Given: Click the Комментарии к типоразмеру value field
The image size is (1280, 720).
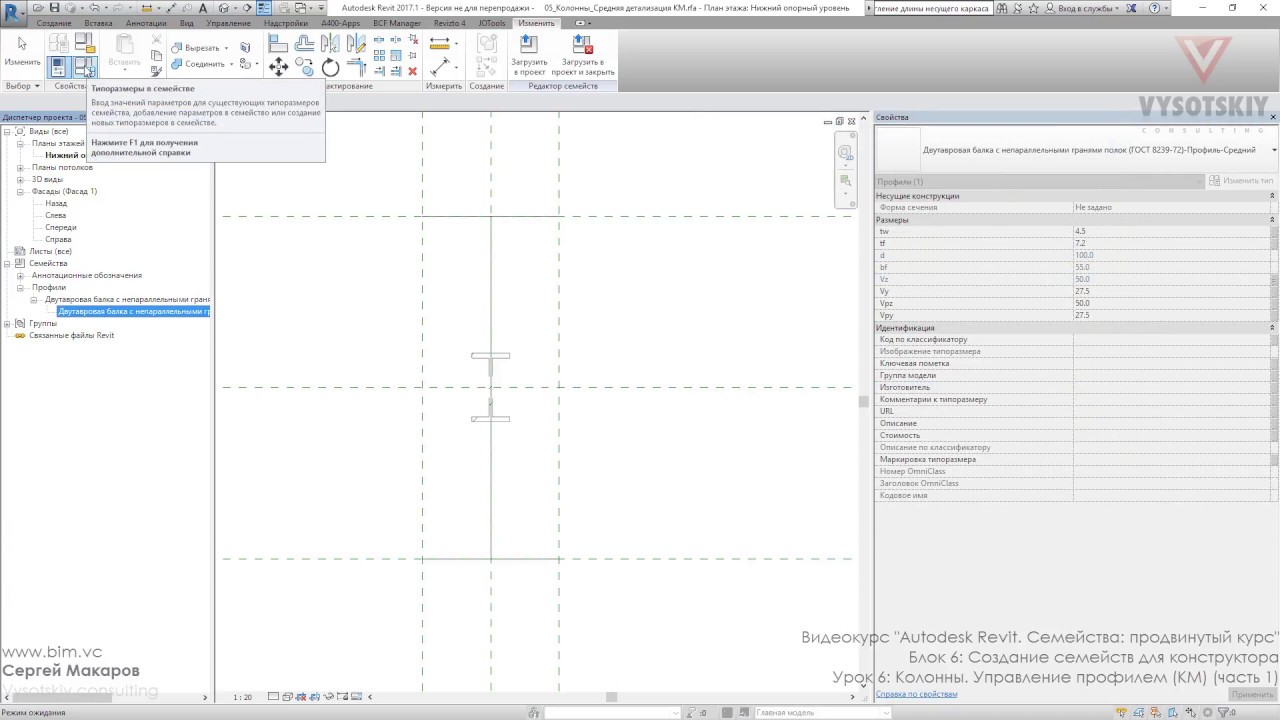Looking at the screenshot, I should point(1171,399).
